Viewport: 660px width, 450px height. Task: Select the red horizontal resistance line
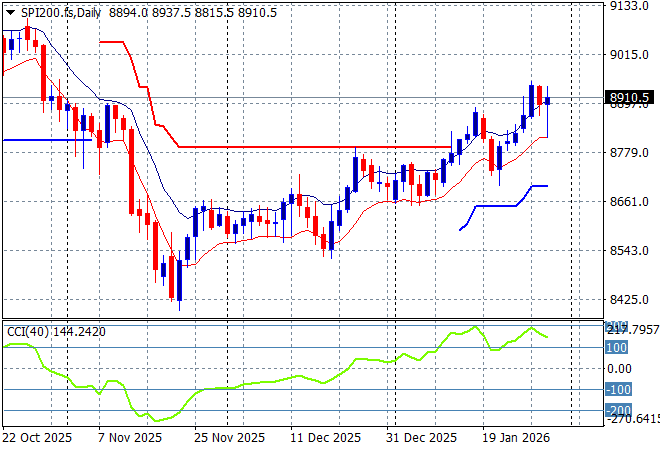(x=315, y=147)
